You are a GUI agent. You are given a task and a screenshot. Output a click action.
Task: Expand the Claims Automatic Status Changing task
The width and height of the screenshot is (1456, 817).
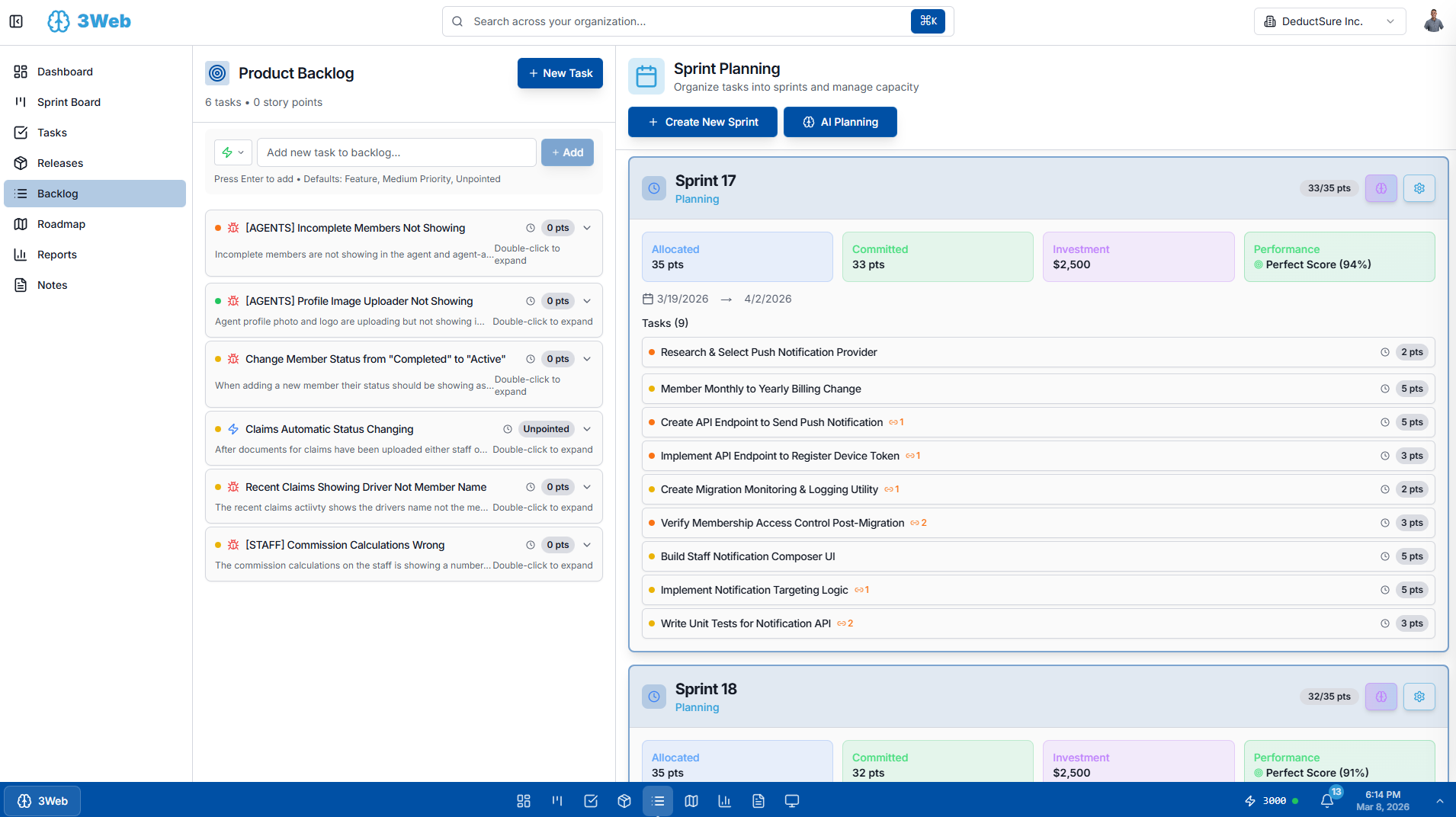587,429
